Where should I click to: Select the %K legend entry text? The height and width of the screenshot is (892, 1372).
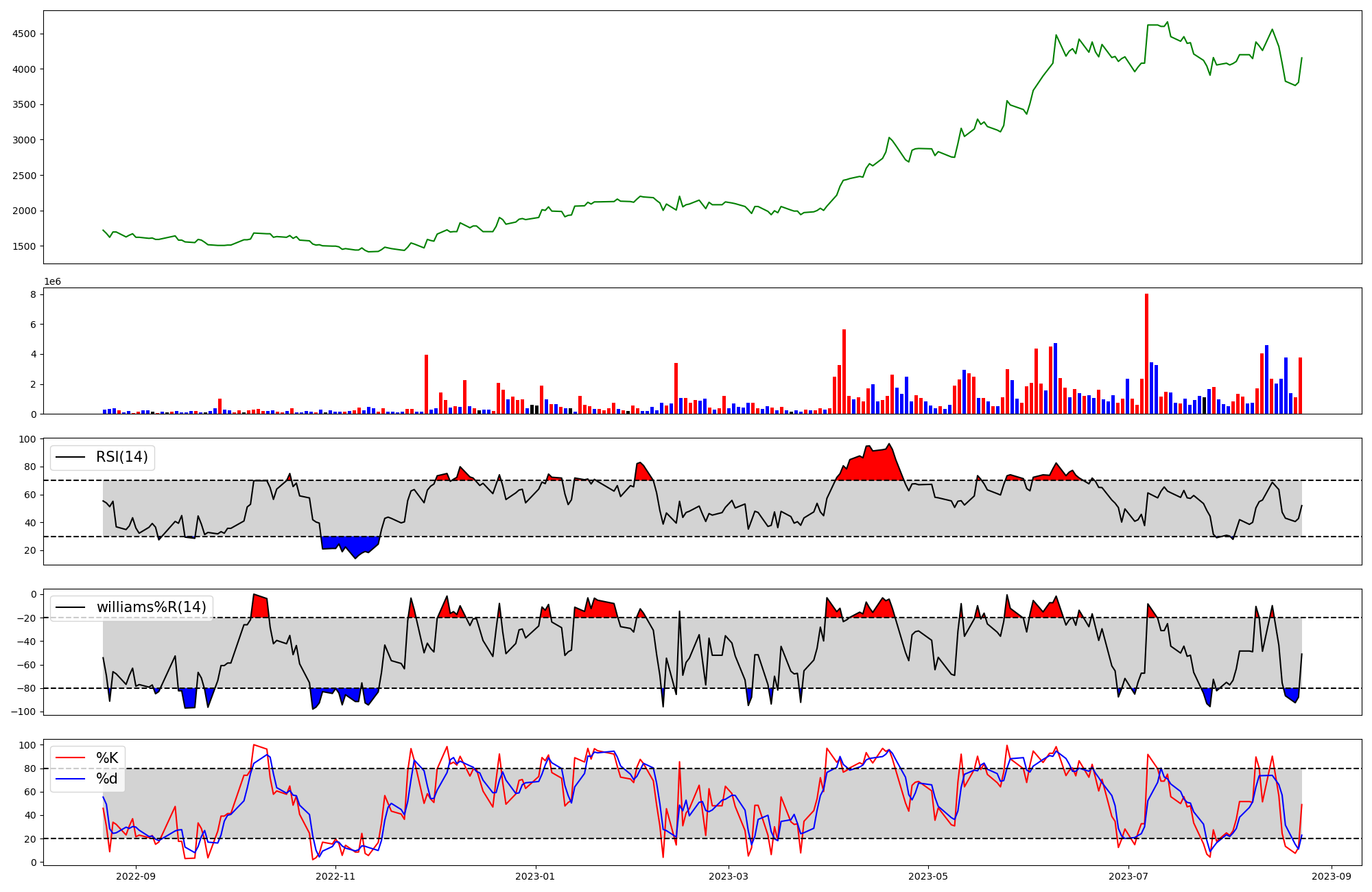pyautogui.click(x=107, y=758)
